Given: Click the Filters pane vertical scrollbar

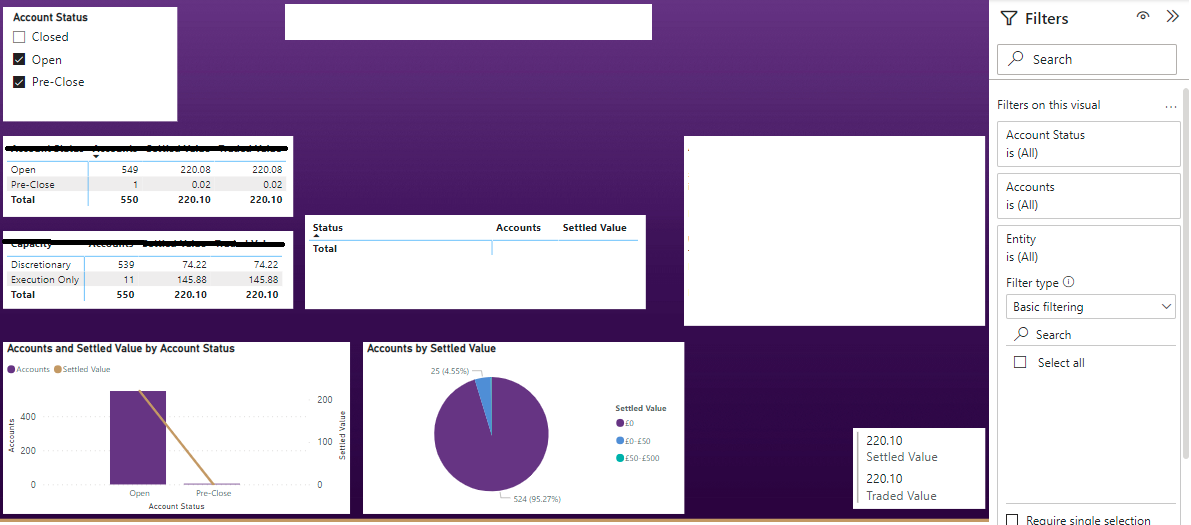Looking at the screenshot, I should point(1186,274).
